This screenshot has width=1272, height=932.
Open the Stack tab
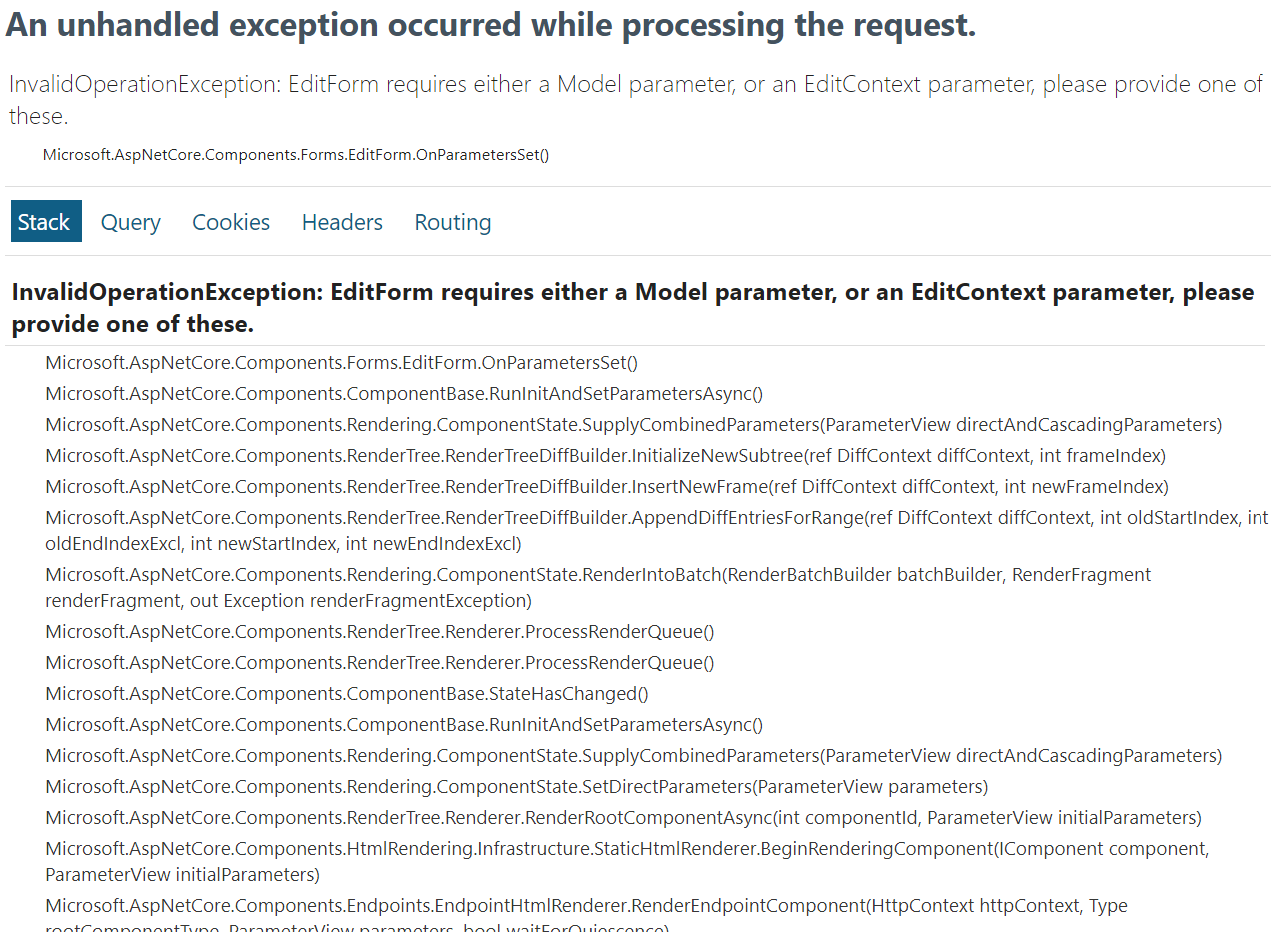click(x=45, y=222)
